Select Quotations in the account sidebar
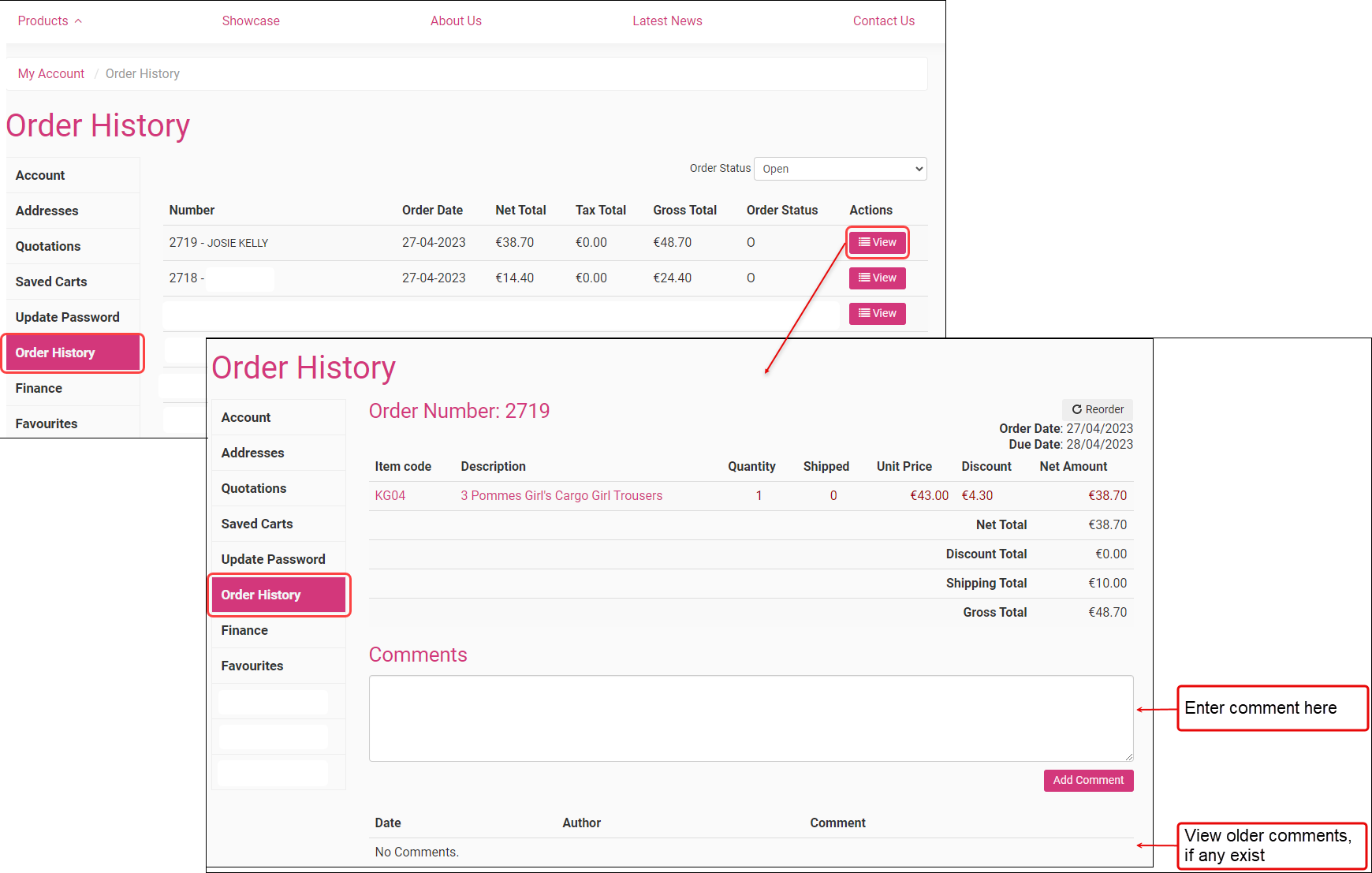The image size is (1372, 873). [x=47, y=246]
